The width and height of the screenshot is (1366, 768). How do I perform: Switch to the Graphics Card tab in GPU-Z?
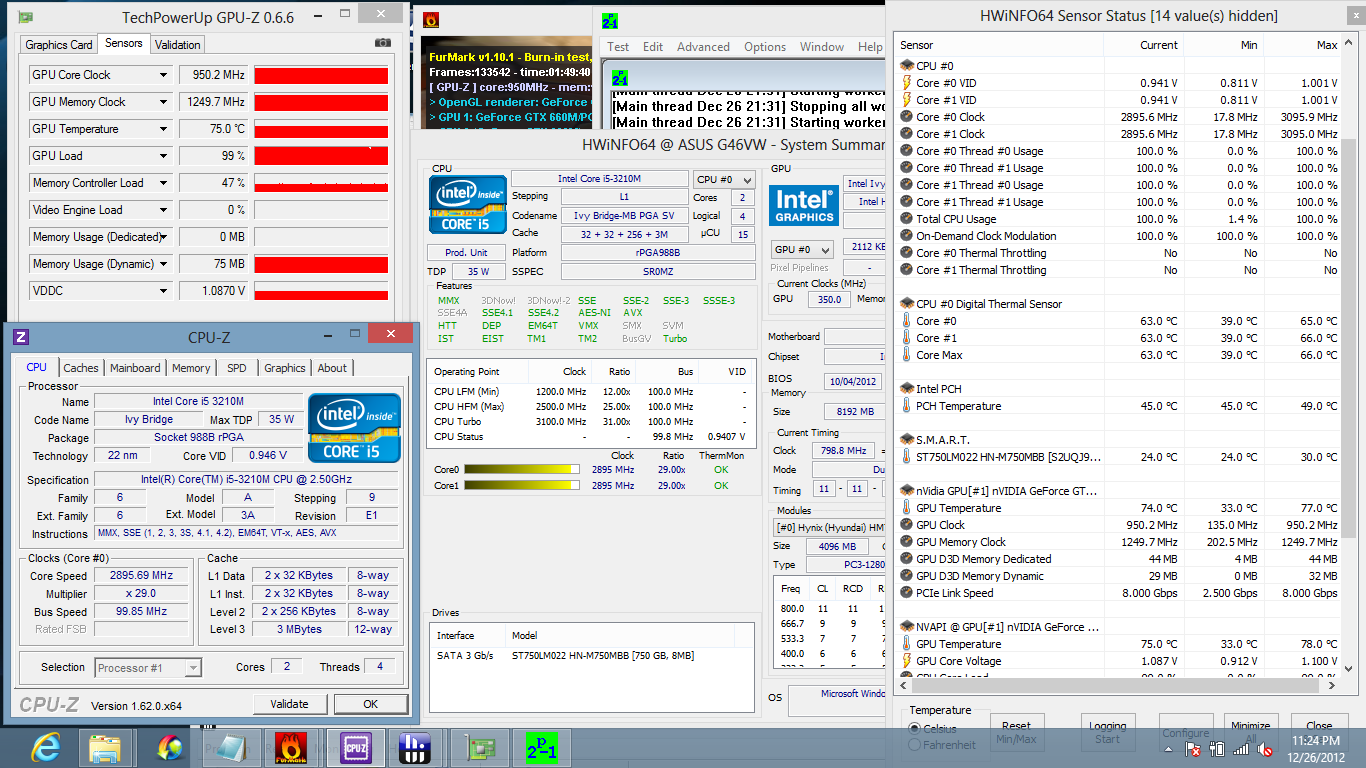tap(59, 44)
